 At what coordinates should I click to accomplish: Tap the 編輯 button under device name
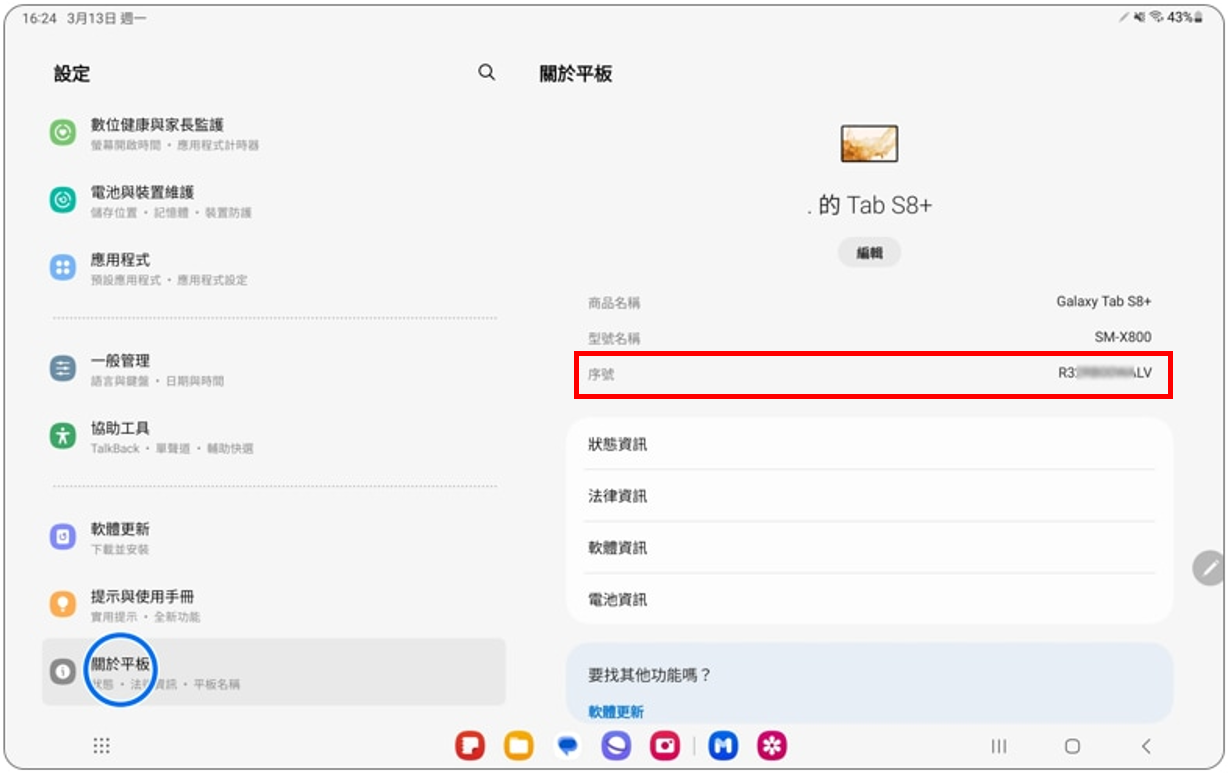click(x=869, y=253)
